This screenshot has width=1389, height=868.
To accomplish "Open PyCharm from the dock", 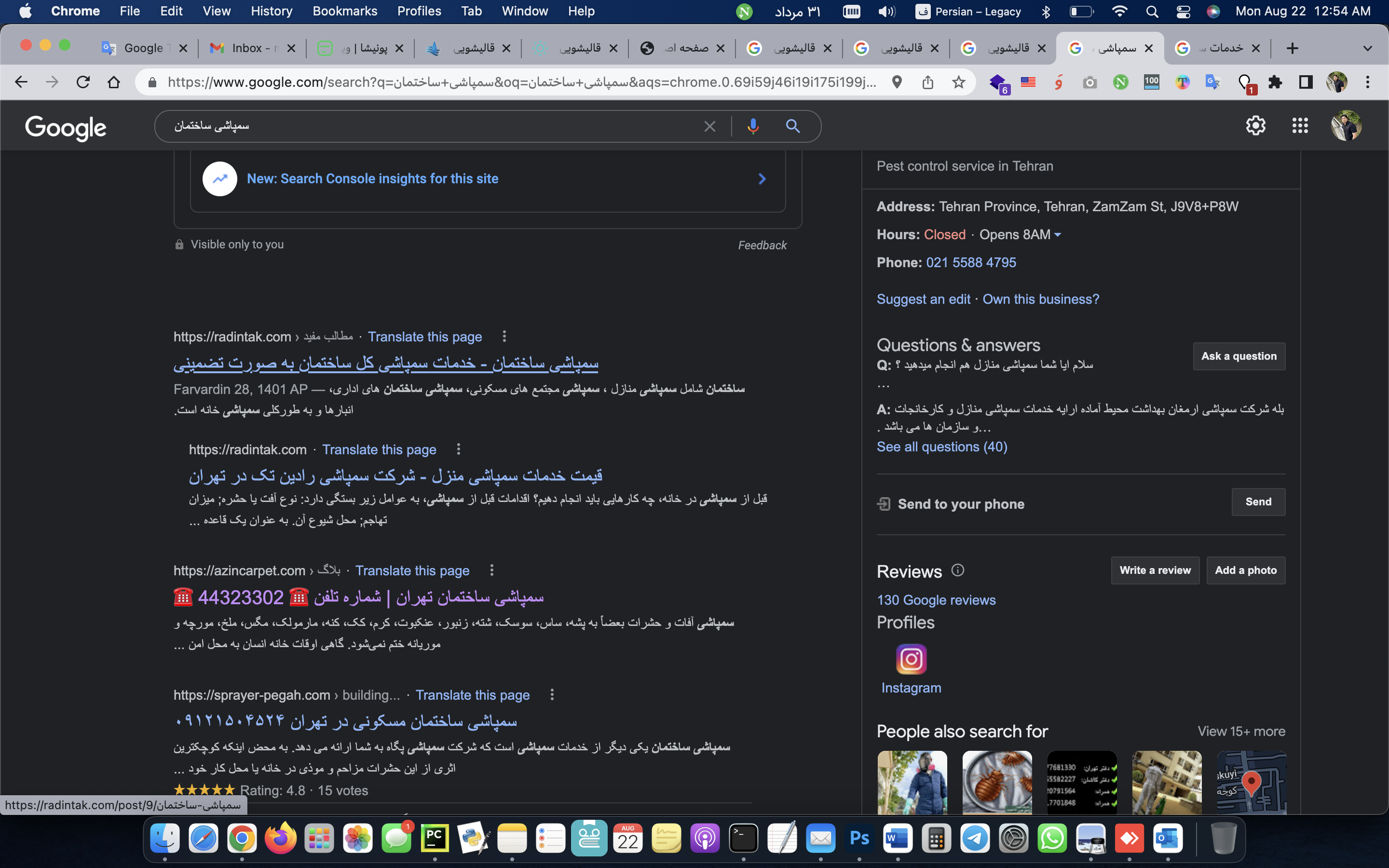I will (435, 838).
